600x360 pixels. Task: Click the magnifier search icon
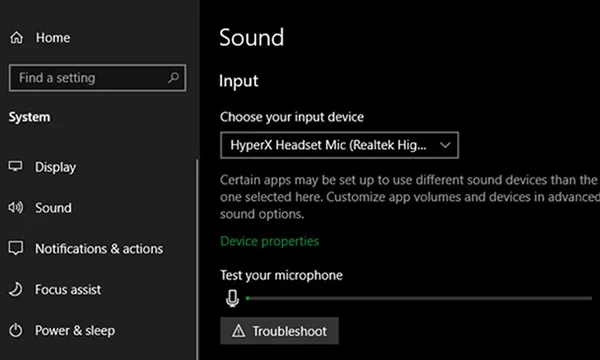173,78
